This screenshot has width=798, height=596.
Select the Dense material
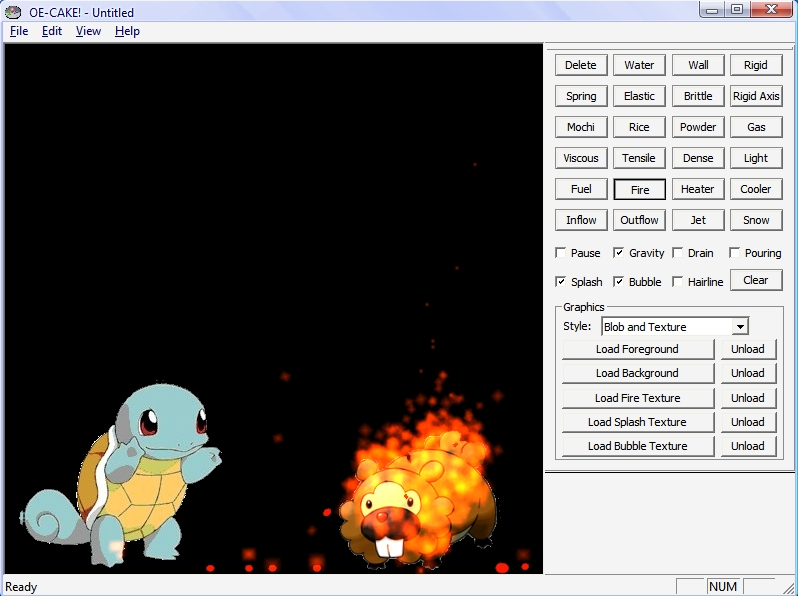coord(698,158)
